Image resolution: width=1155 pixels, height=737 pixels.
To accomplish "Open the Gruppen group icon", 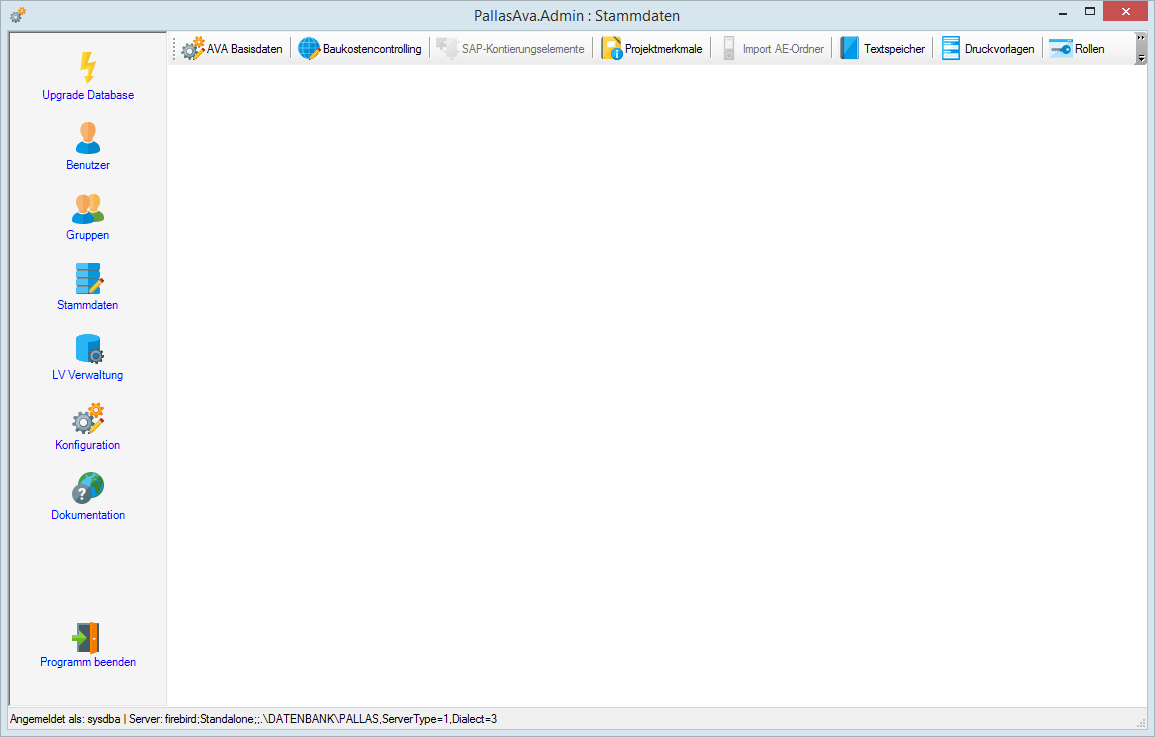I will click(x=88, y=208).
